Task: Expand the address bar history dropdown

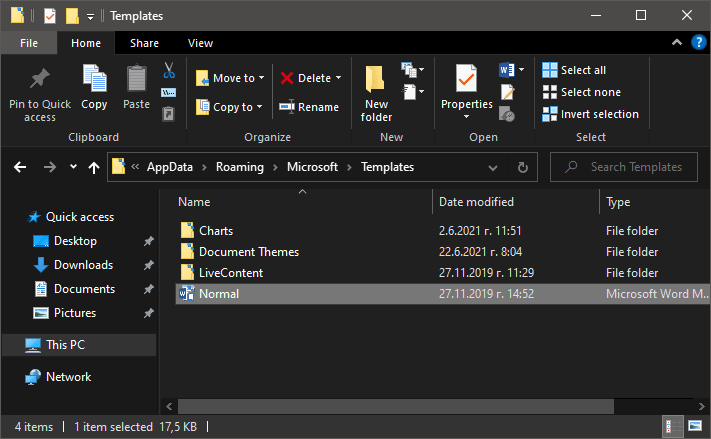Action: 492,167
